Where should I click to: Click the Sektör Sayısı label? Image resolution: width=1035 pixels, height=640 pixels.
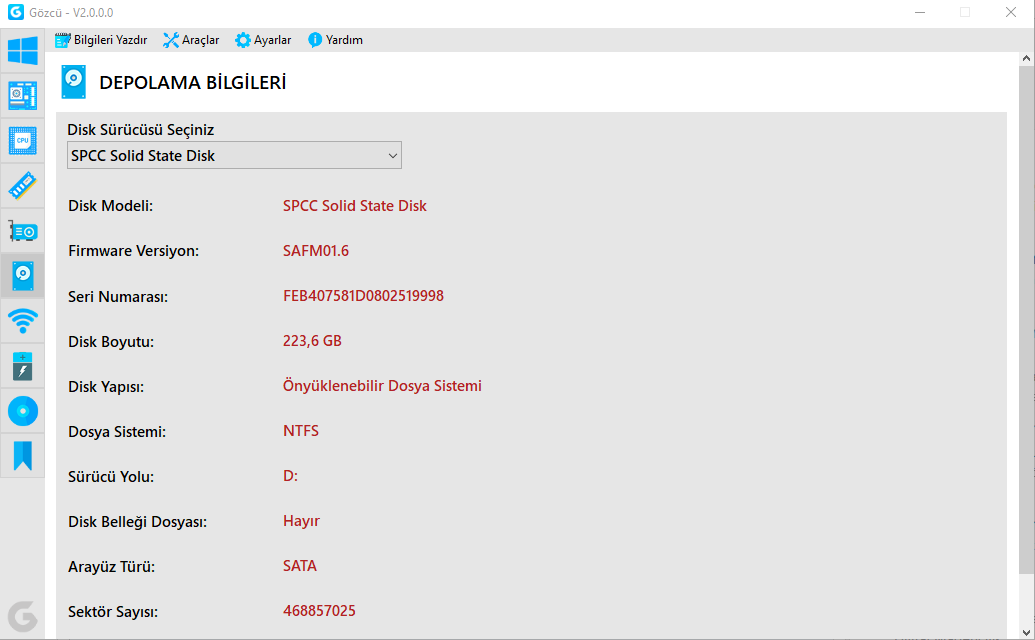click(x=113, y=612)
